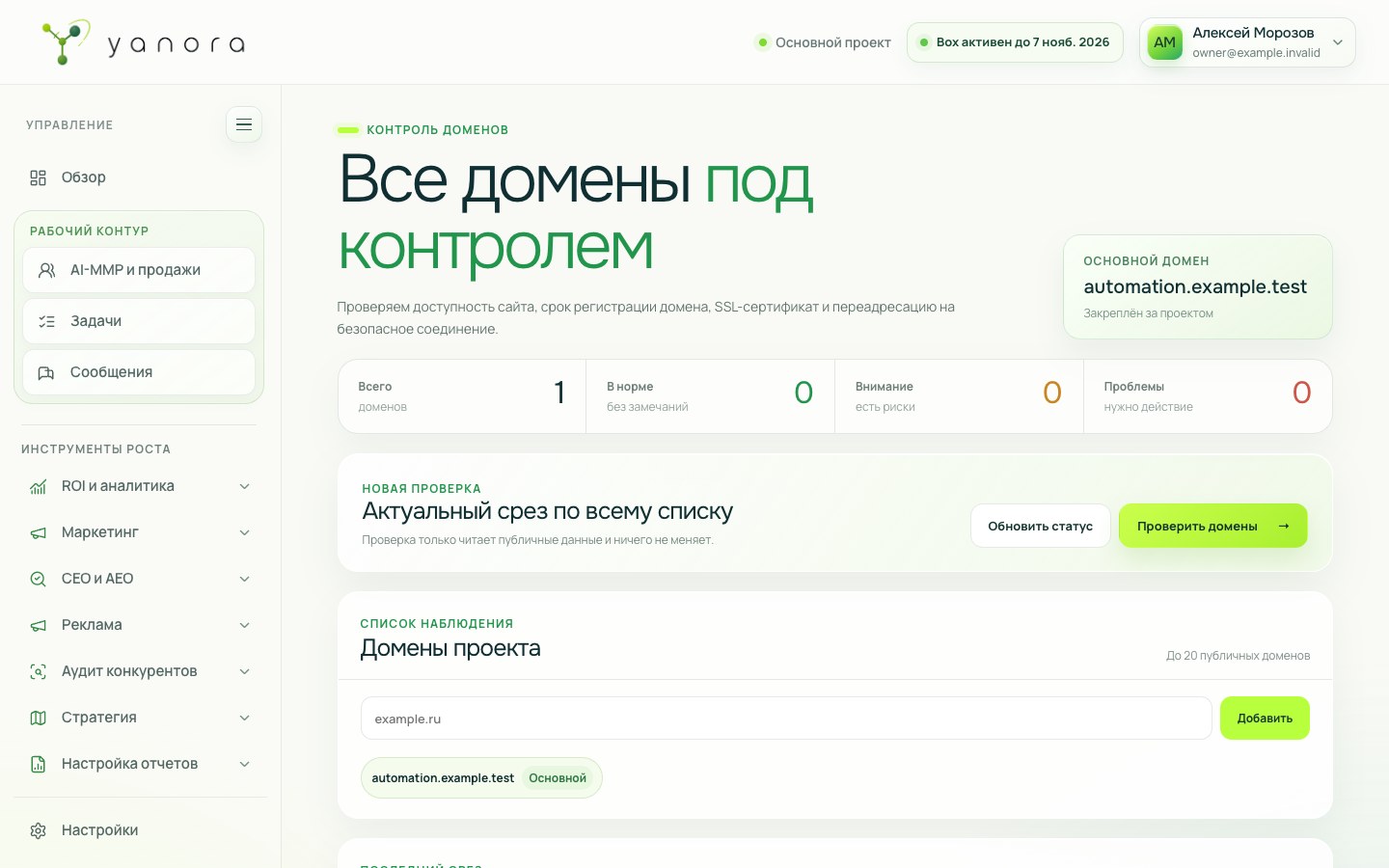This screenshot has height=868, width=1389.
Task: Click Box активен до 7 нояб. 2026 badge
Action: coord(1015,42)
